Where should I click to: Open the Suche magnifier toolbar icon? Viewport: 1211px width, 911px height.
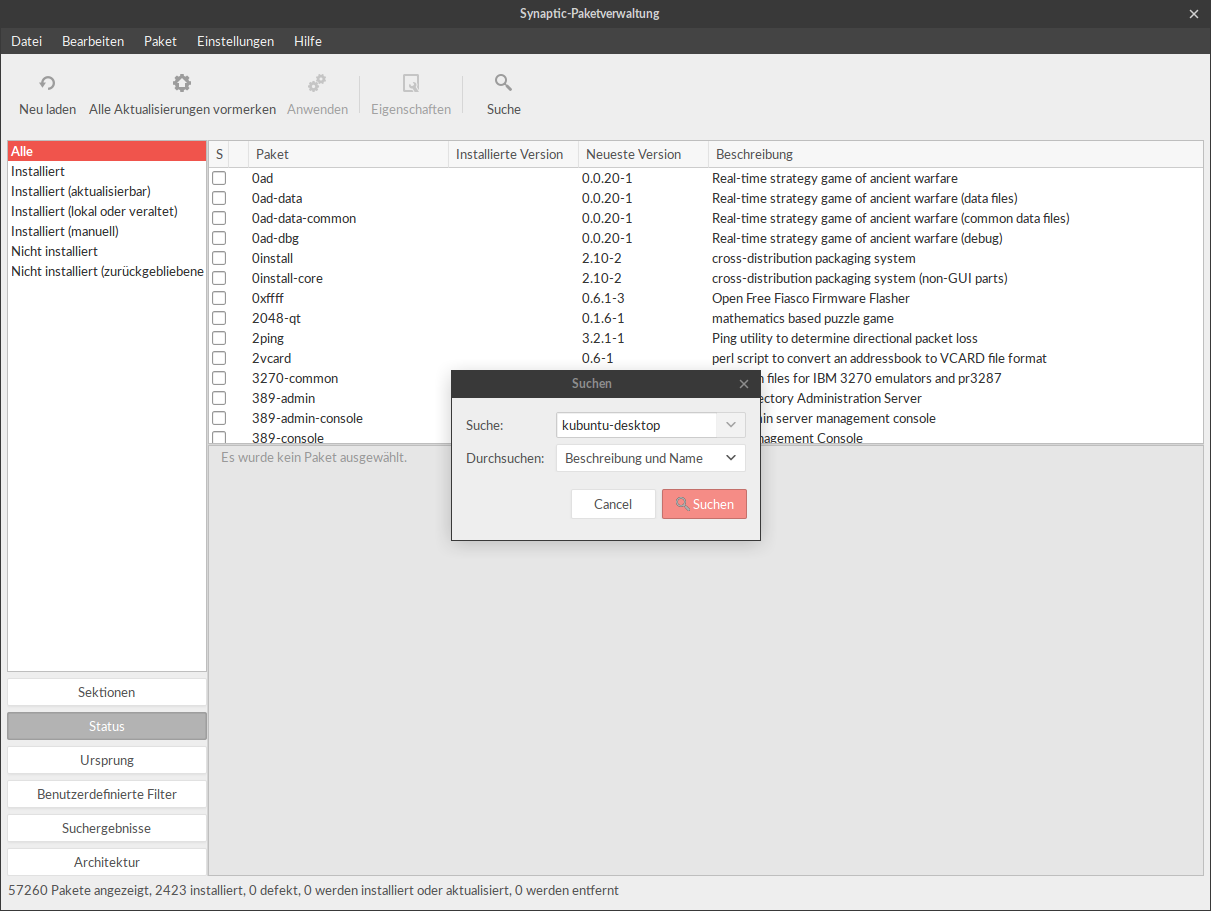[x=504, y=83]
